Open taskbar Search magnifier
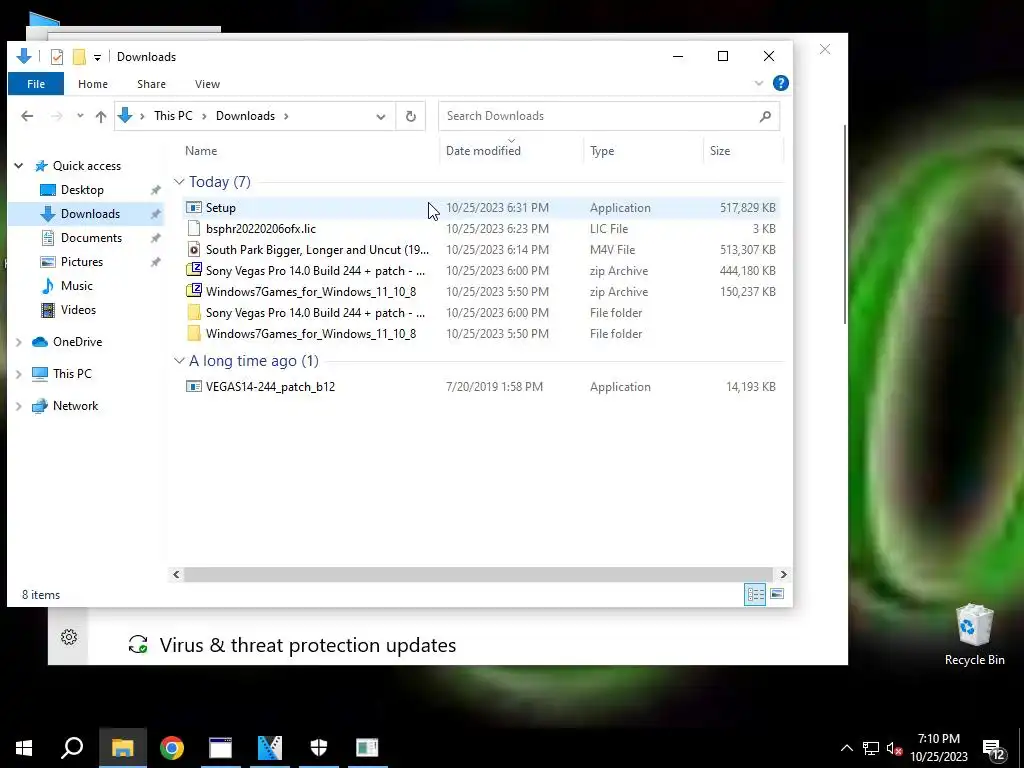This screenshot has width=1024, height=768. click(x=72, y=748)
